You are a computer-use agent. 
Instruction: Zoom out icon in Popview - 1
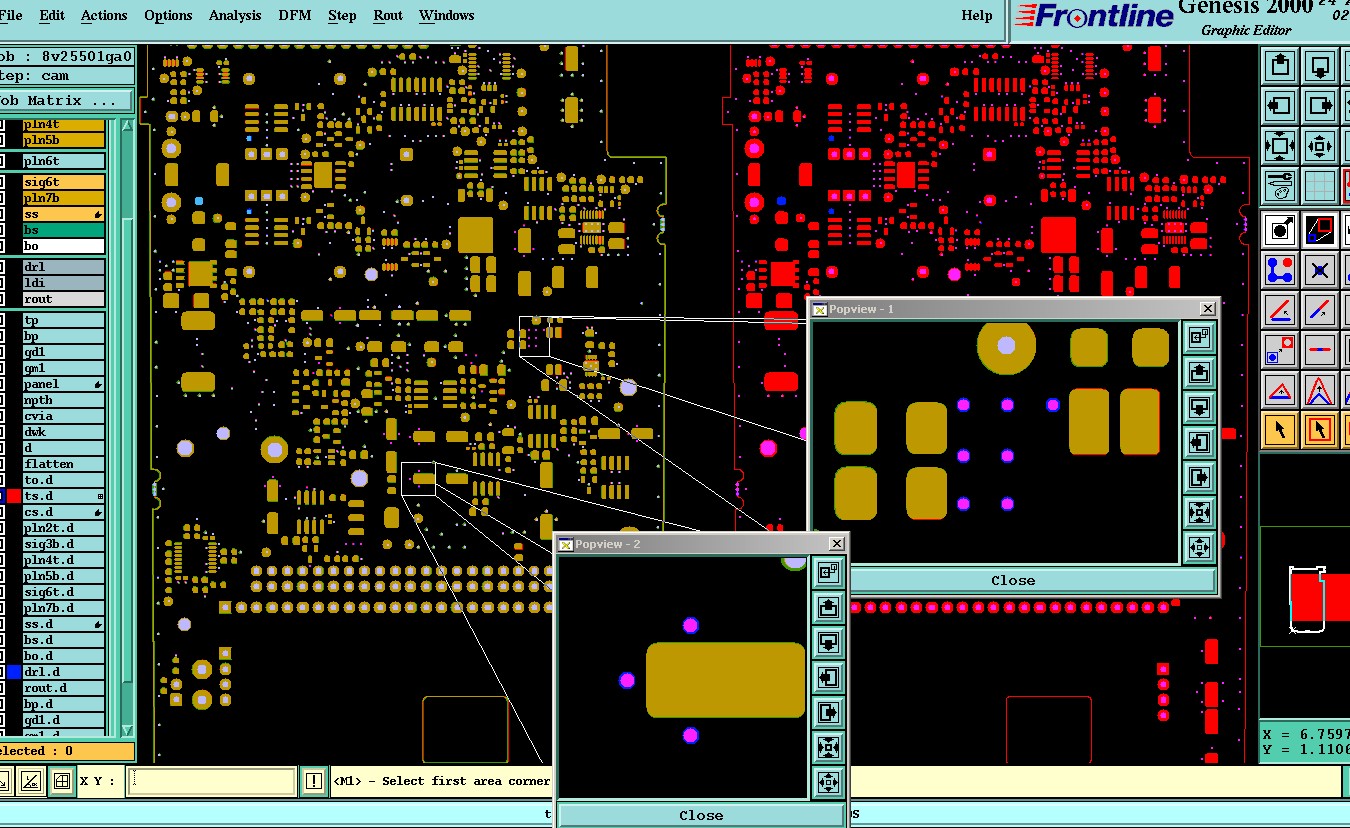(1199, 513)
